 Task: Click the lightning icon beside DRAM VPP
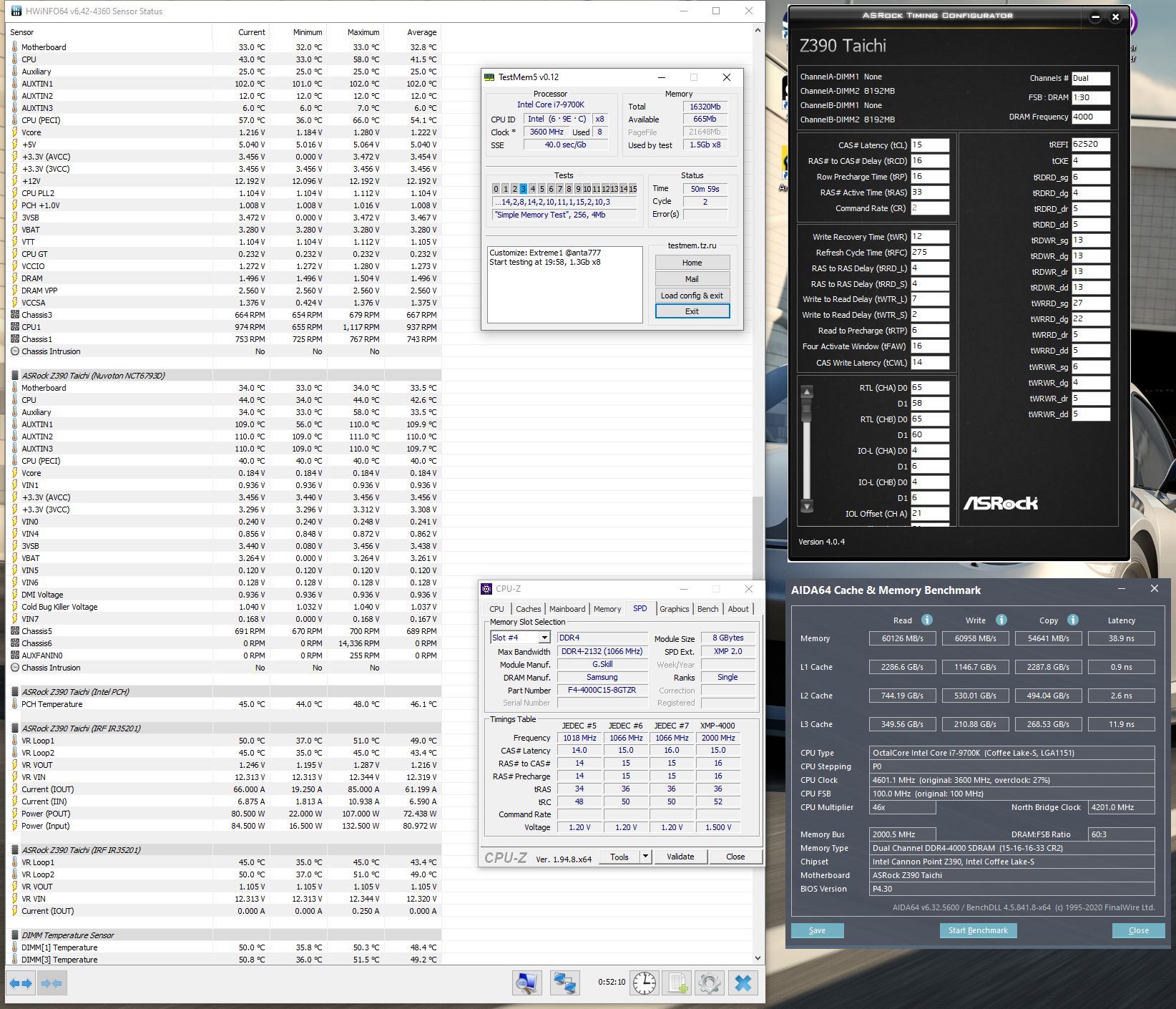[15, 291]
